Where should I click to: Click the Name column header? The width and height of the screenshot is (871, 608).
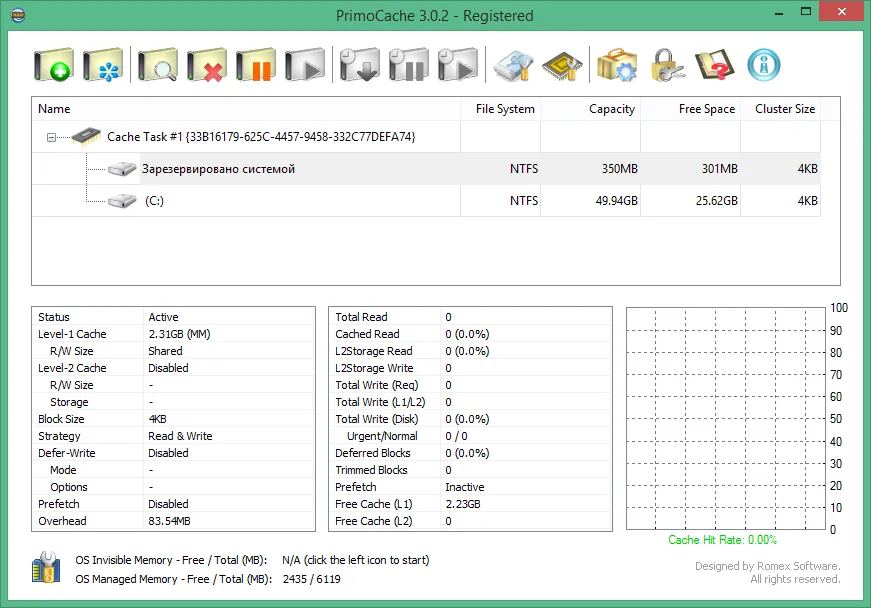(x=246, y=109)
